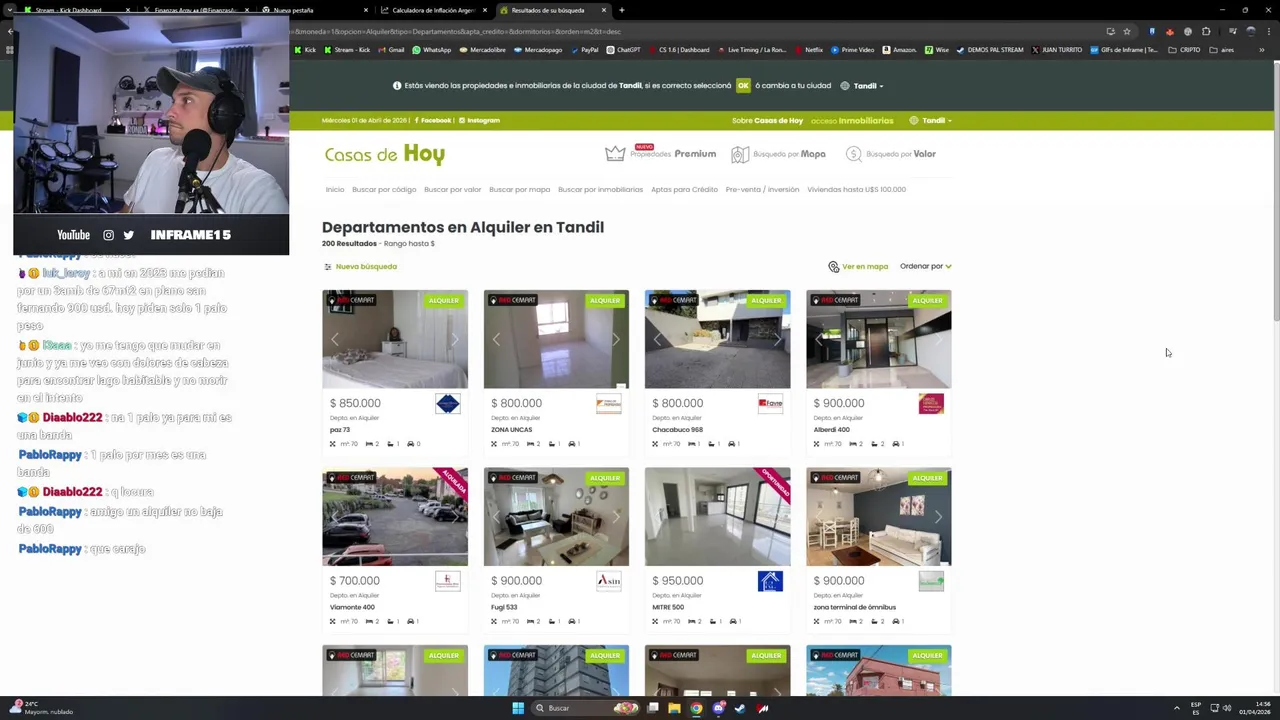Open the Instagram link in green bar
The width and height of the screenshot is (1280, 720).
(x=479, y=120)
